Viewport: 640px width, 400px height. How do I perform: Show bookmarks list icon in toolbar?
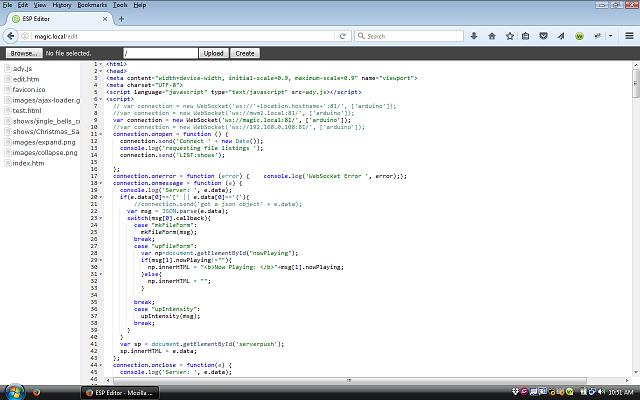(x=525, y=36)
